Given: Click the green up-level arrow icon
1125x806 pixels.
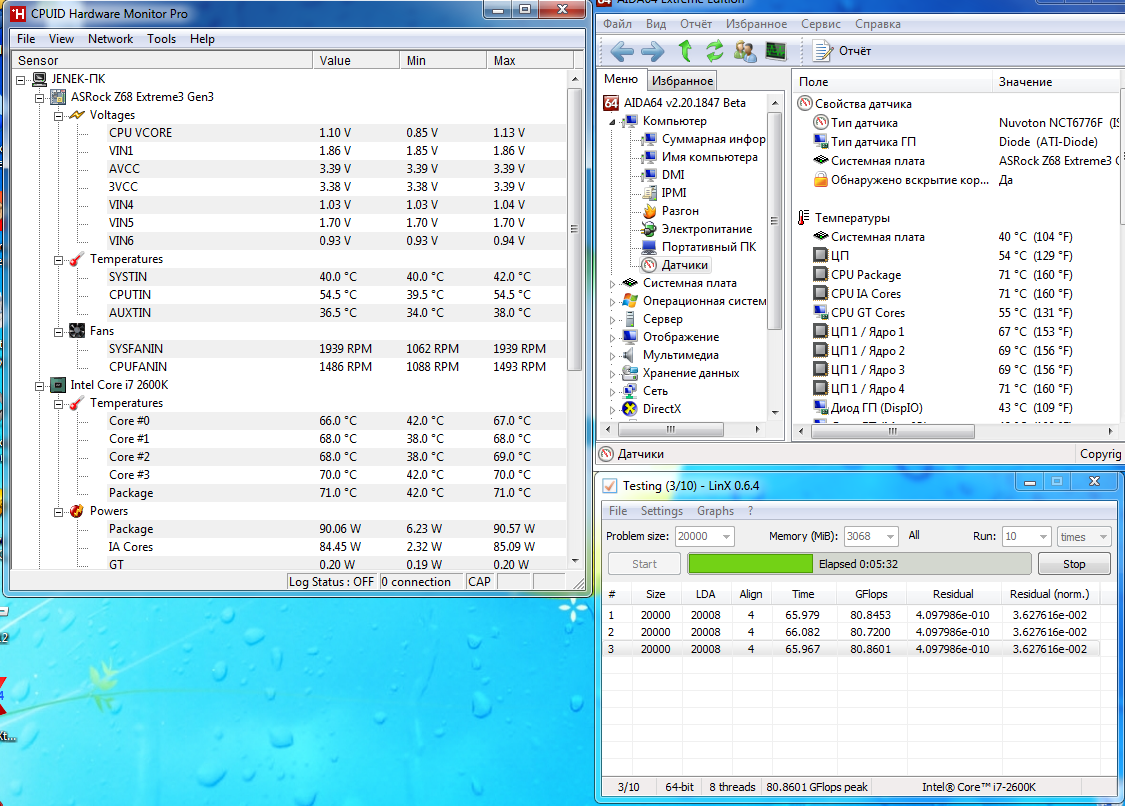Looking at the screenshot, I should 685,50.
